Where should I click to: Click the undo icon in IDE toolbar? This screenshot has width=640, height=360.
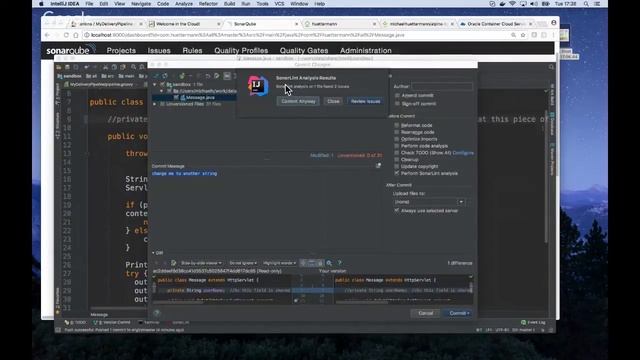pyautogui.click(x=86, y=67)
